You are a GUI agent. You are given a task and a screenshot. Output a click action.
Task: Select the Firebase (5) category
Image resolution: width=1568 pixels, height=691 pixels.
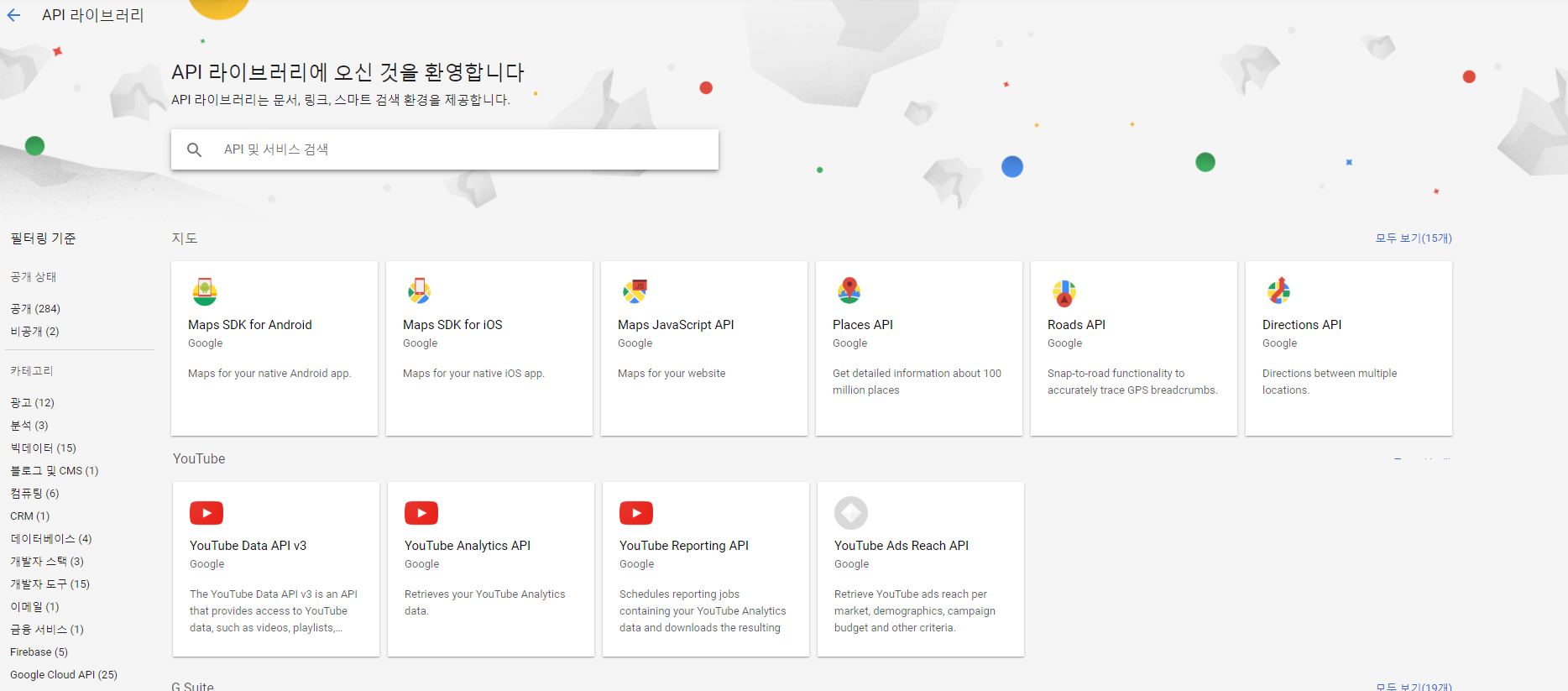pos(39,652)
